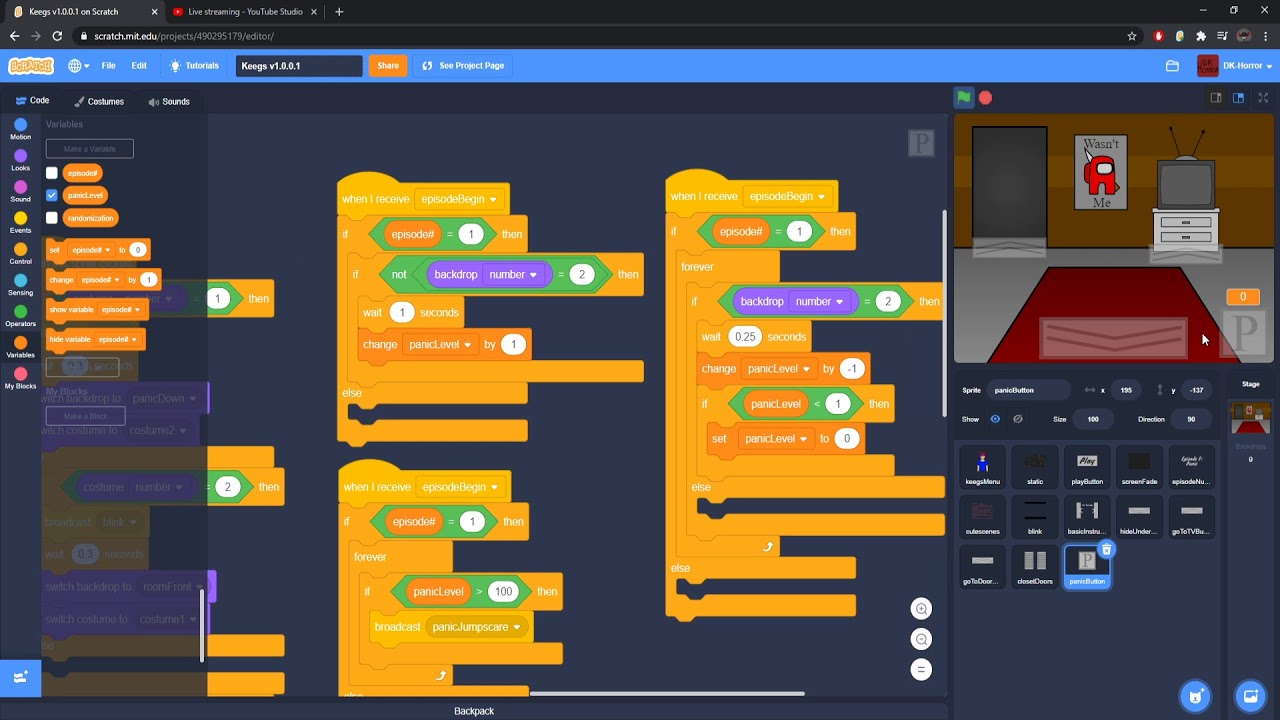
Task: Zoom into the code with the magnifier plus
Action: coord(921,608)
